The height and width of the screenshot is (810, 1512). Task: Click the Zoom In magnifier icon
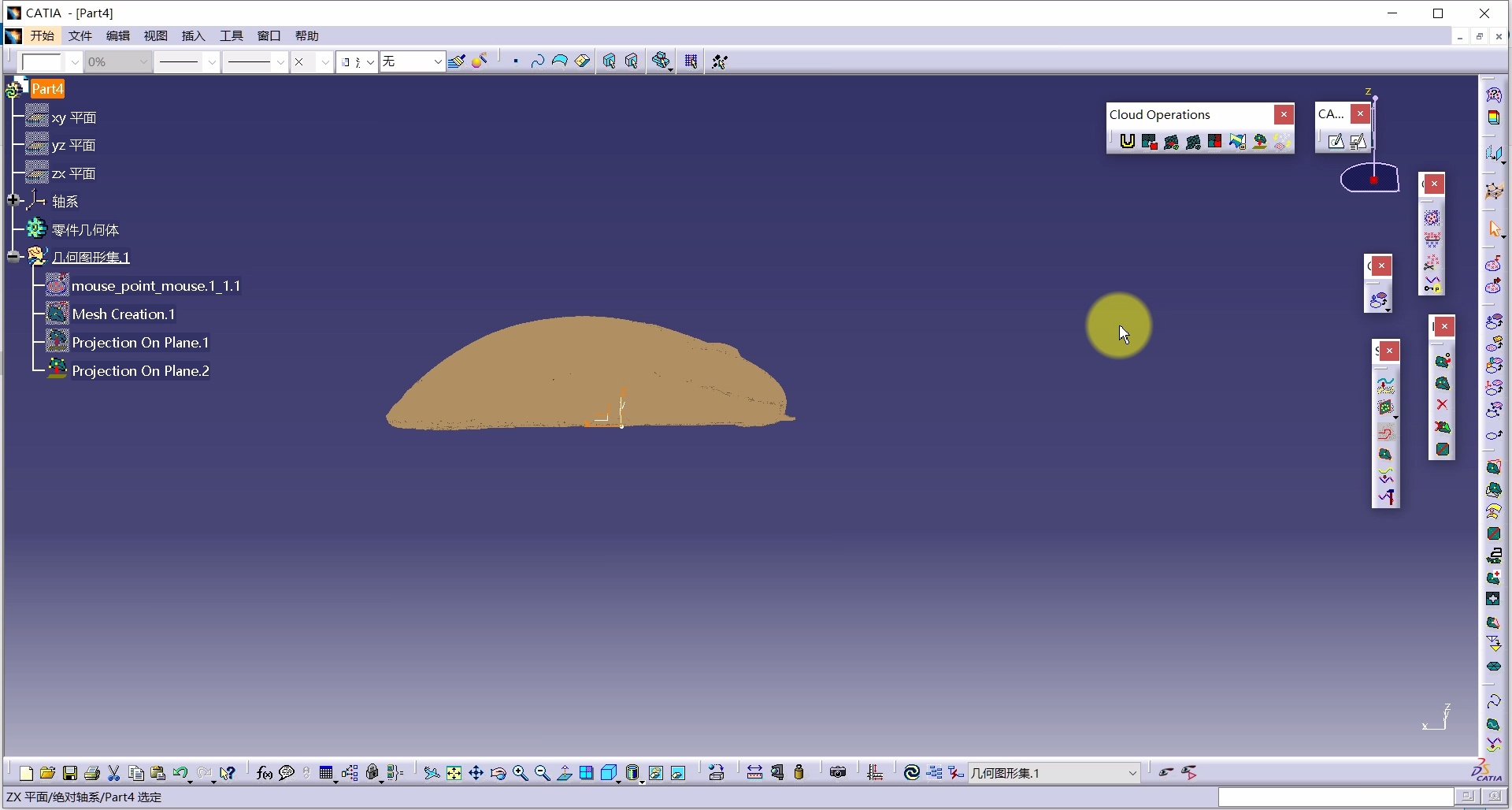pyautogui.click(x=521, y=773)
